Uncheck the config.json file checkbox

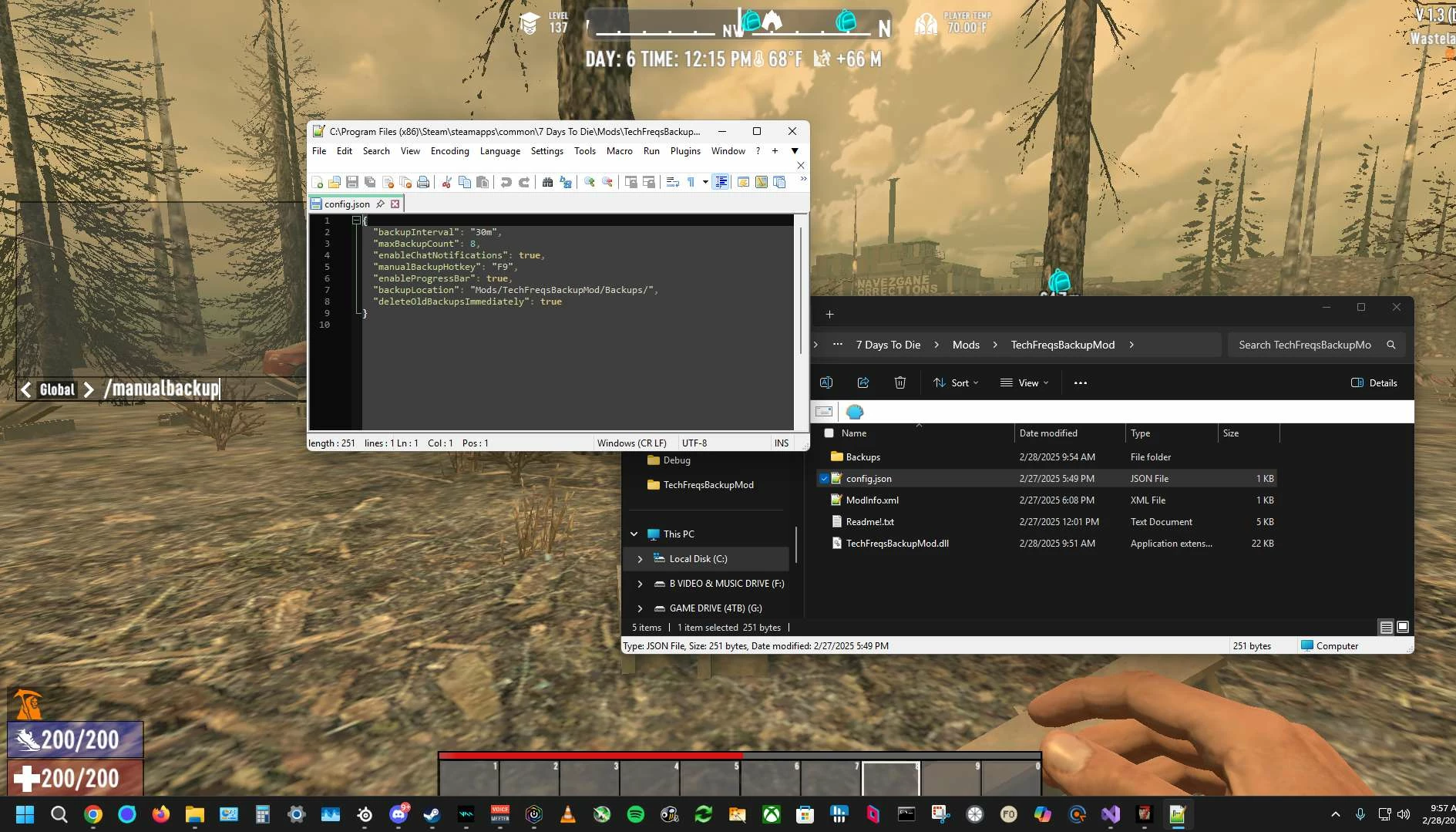[x=824, y=479]
